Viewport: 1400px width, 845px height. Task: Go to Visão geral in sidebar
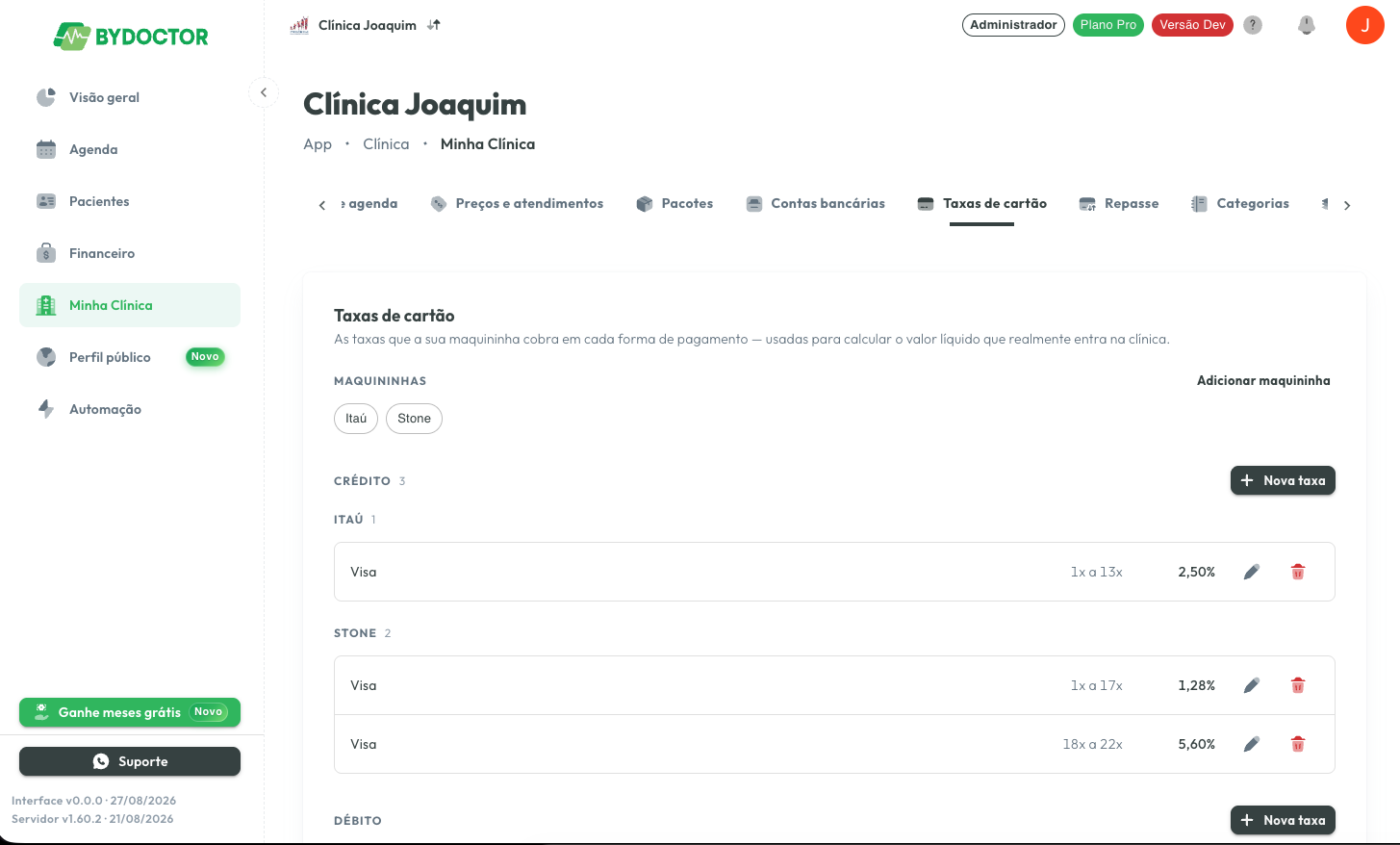tap(130, 97)
